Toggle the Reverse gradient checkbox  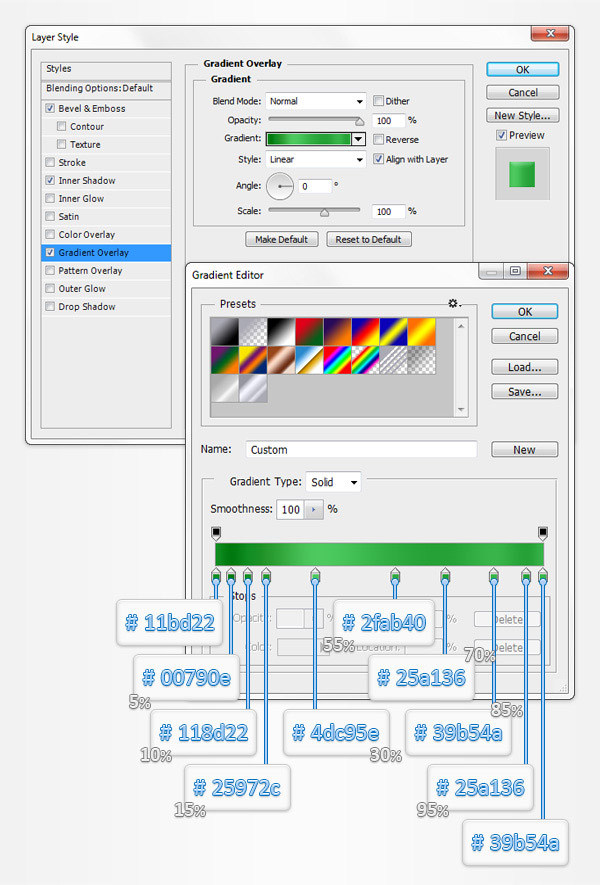[379, 140]
